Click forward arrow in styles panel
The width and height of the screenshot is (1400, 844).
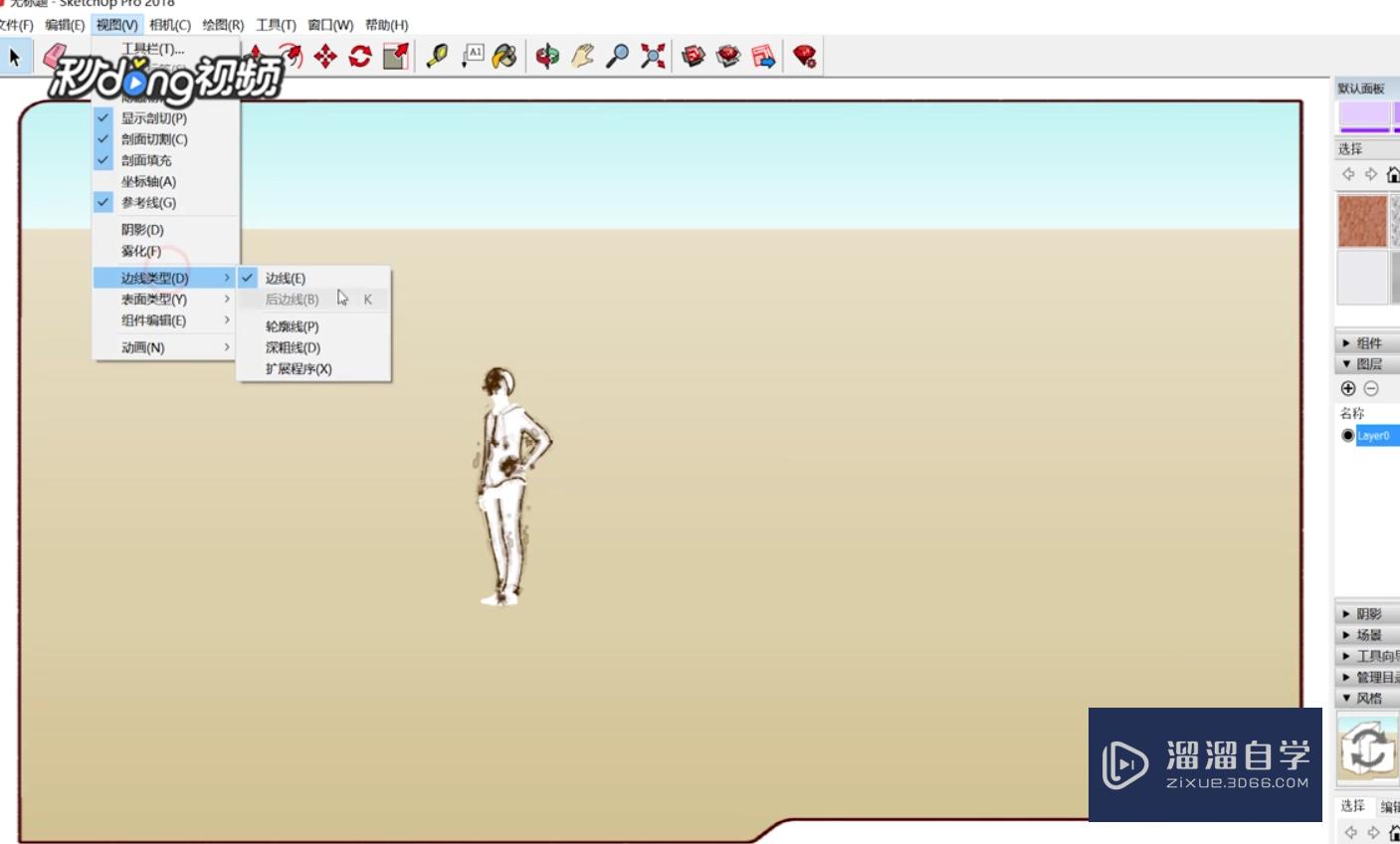pyautogui.click(x=1373, y=832)
